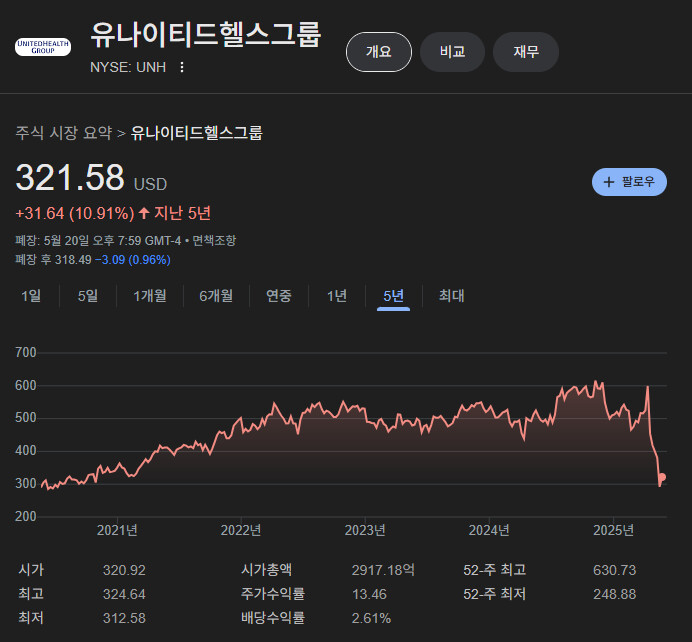Click the 주가수익률 value 13.46
The image size is (692, 642).
click(369, 594)
